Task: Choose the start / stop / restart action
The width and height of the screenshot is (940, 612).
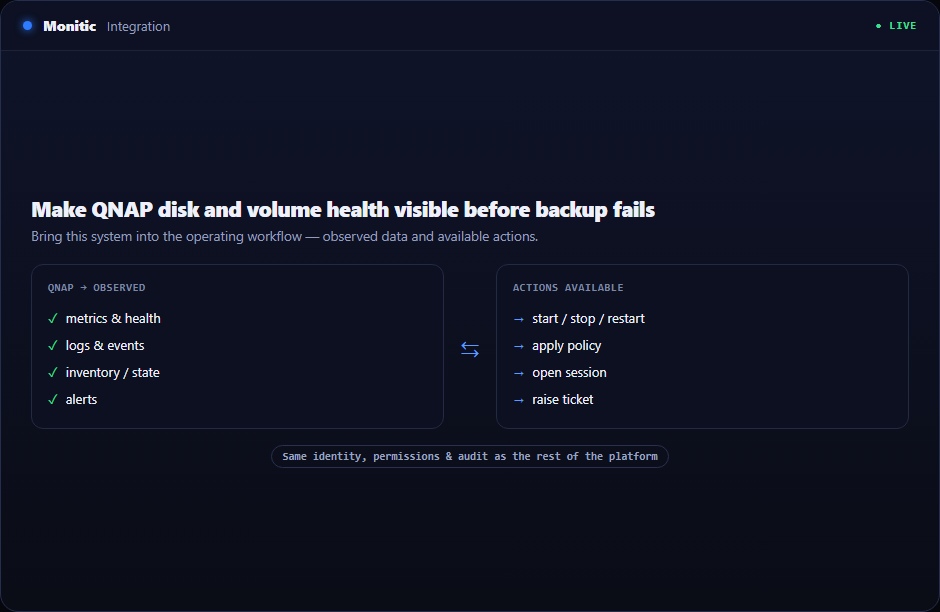Action: (x=588, y=318)
